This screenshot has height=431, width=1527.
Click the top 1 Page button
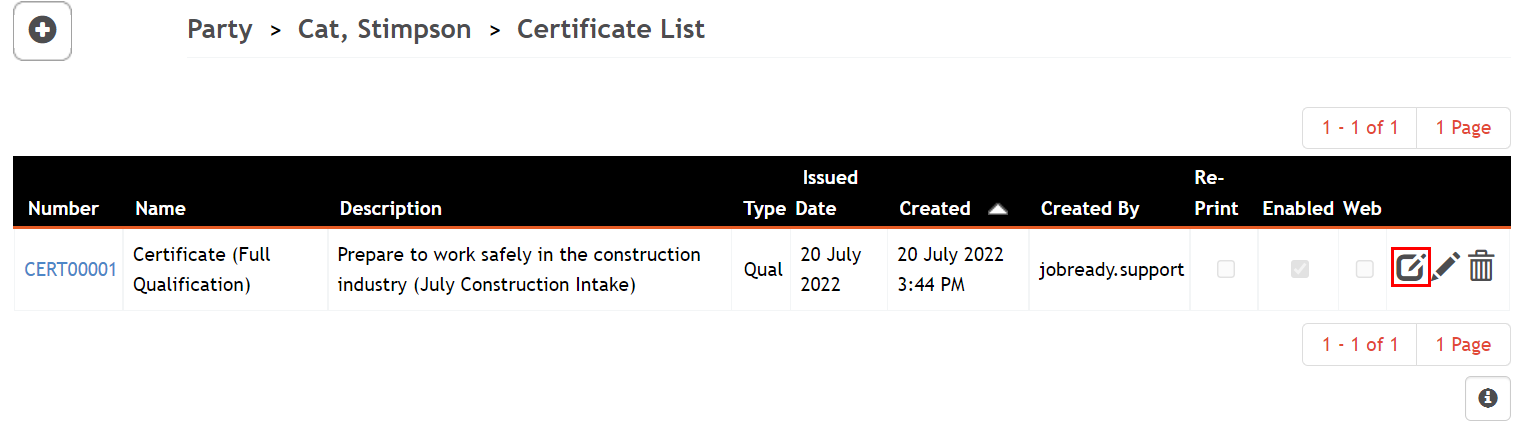pyautogui.click(x=1463, y=128)
